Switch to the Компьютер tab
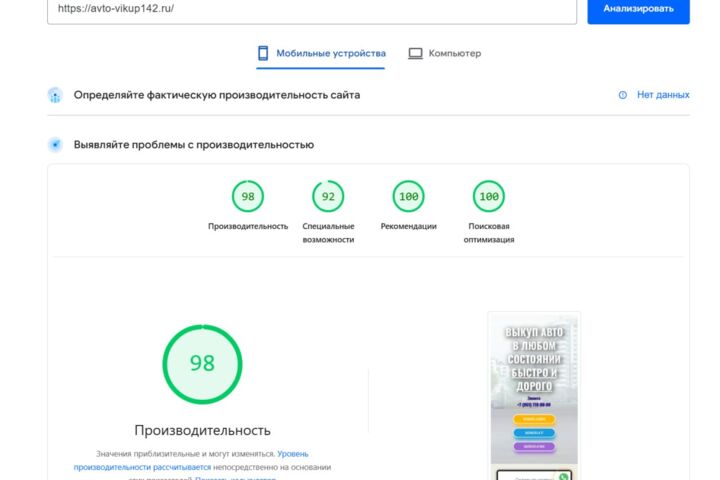This screenshot has width=720, height=480. click(444, 54)
